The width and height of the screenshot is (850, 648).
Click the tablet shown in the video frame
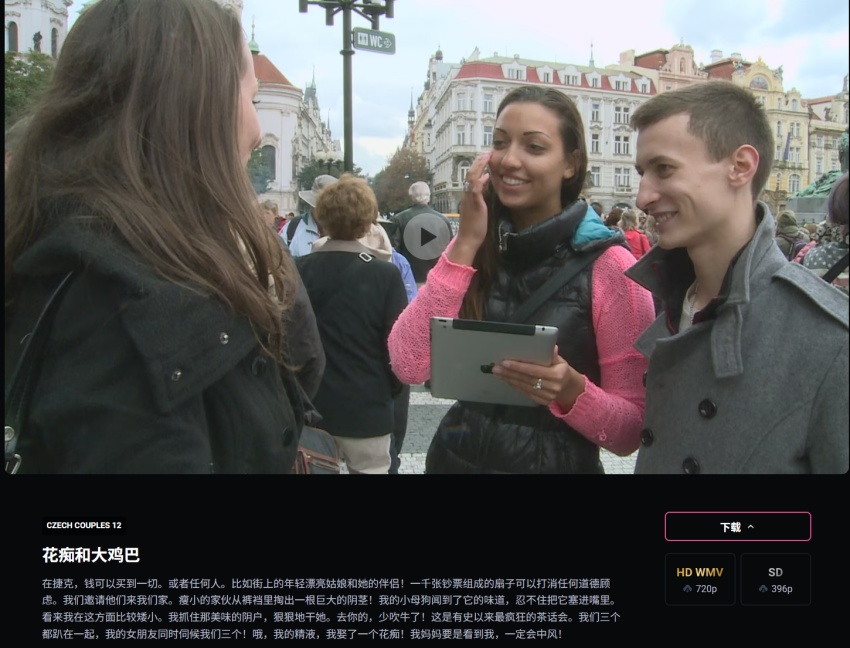490,359
